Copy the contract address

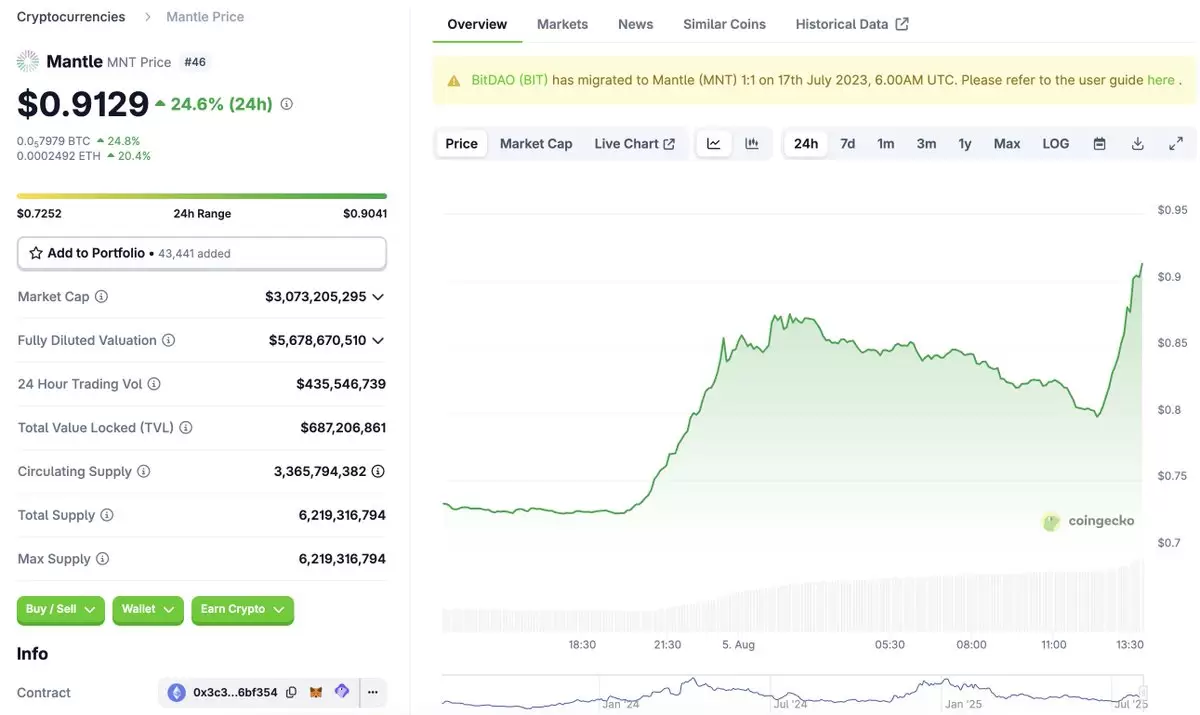tap(291, 692)
